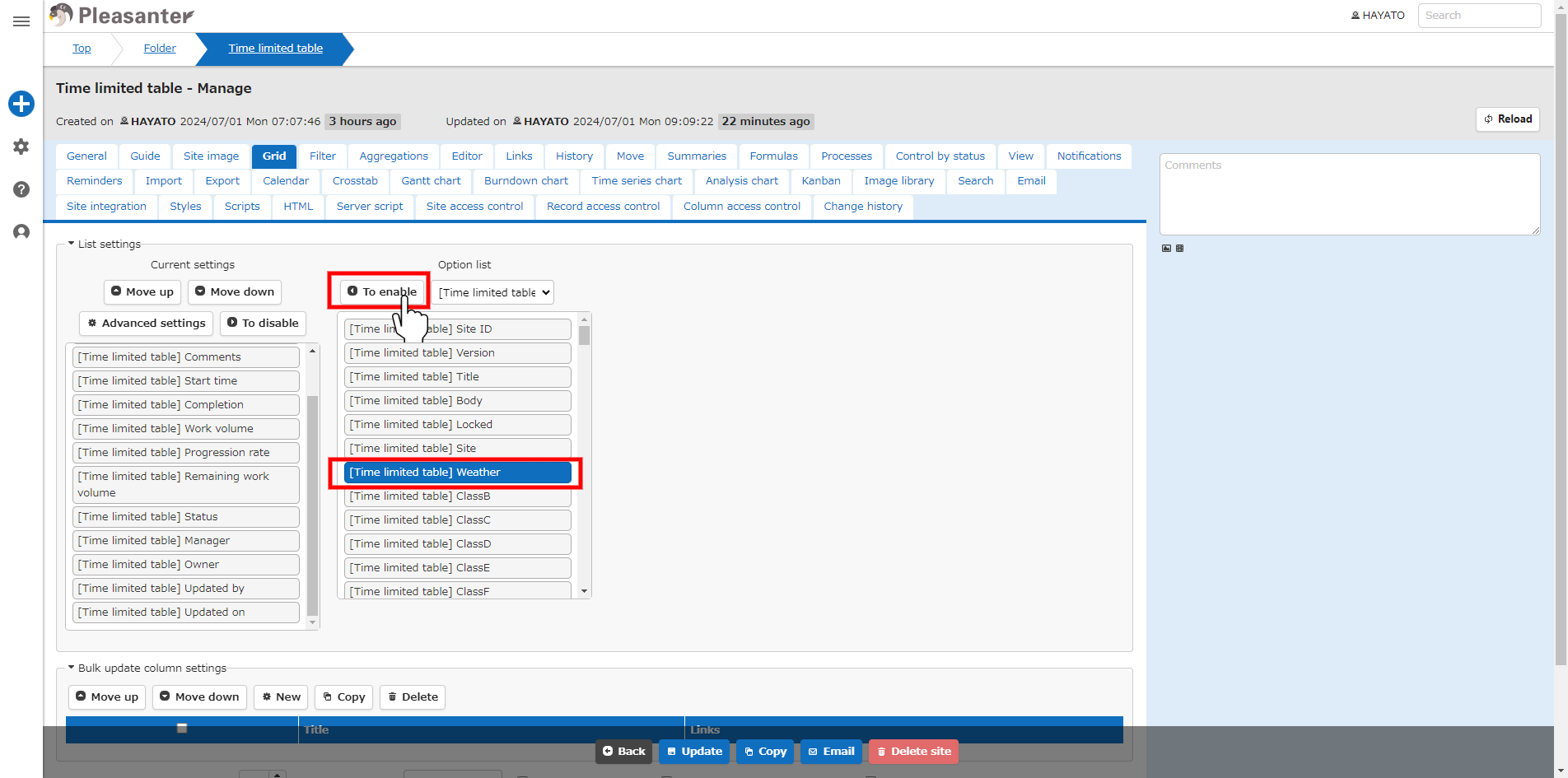
Task: Toggle the select-all checkbox in table header
Action: pyautogui.click(x=182, y=728)
